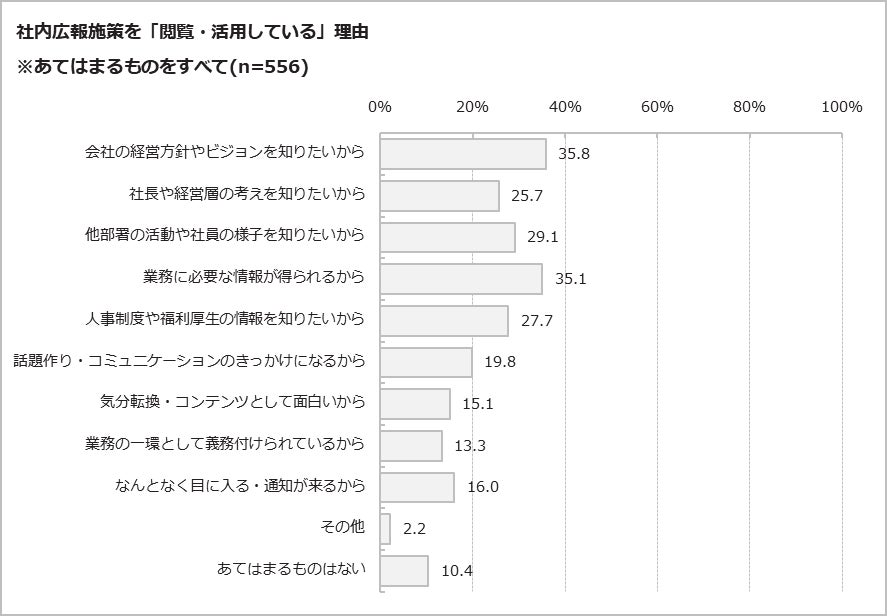Screen dimensions: 887x616
Task: Click the 100% axis label
Action: click(841, 107)
